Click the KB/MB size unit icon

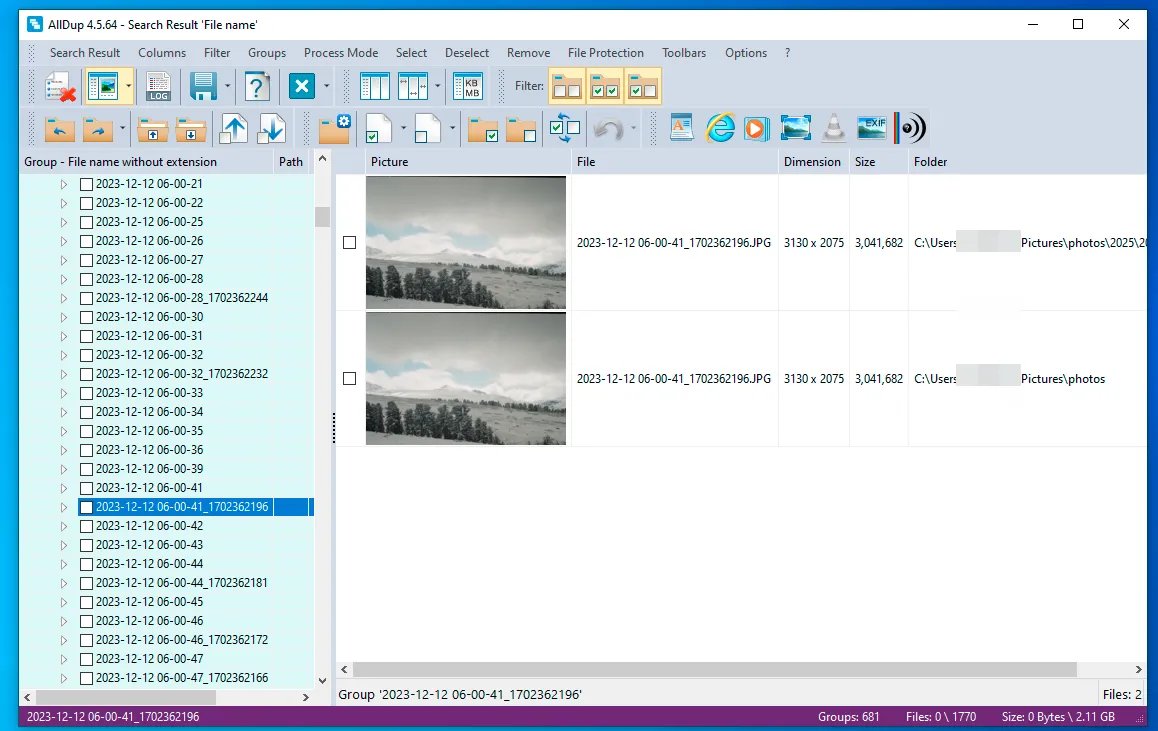[467, 87]
